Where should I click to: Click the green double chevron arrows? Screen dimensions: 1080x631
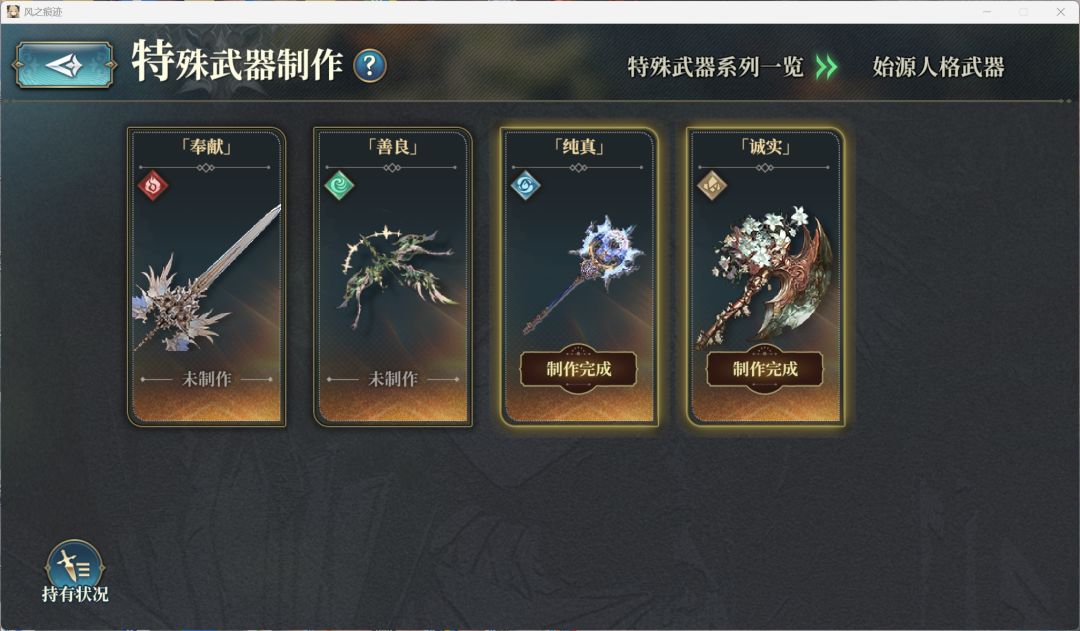point(826,67)
